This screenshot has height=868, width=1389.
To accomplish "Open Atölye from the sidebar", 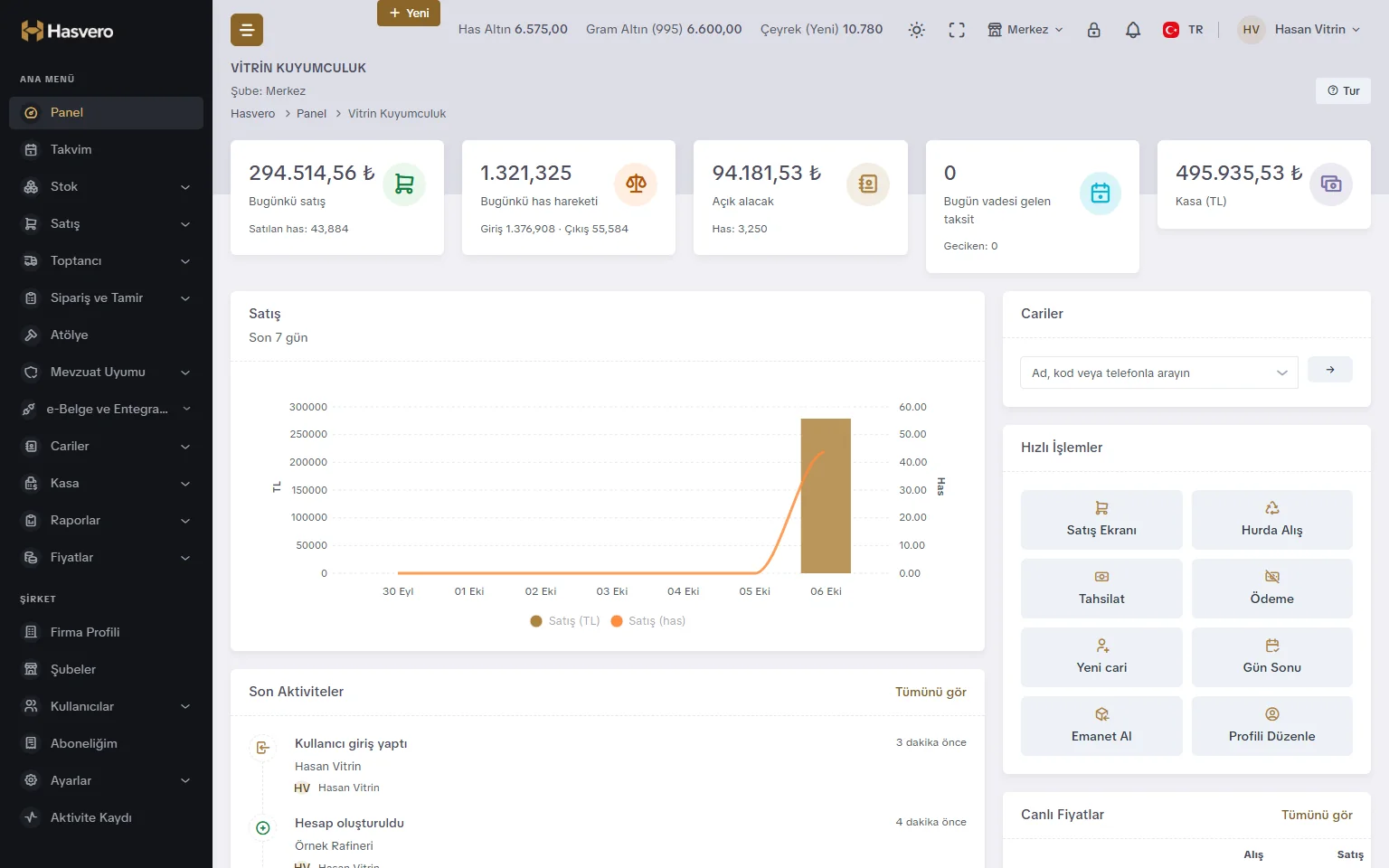I will (106, 335).
